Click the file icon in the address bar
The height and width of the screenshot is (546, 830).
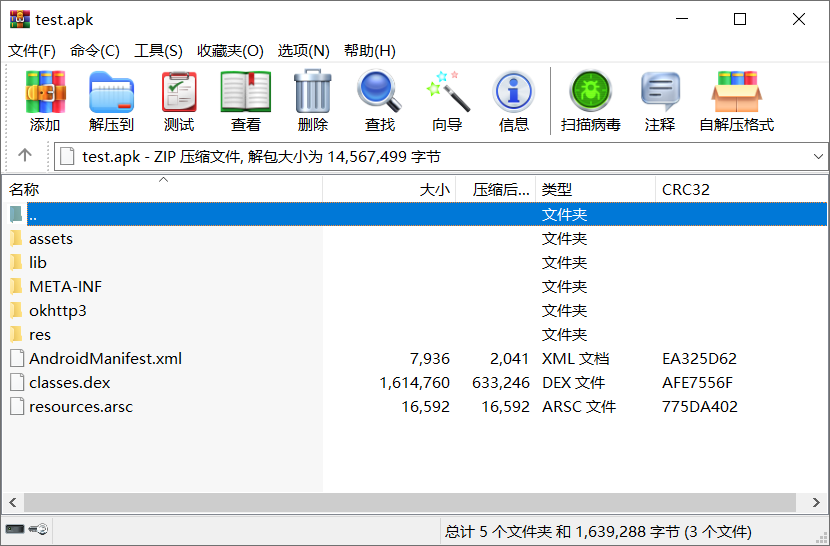tap(67, 157)
